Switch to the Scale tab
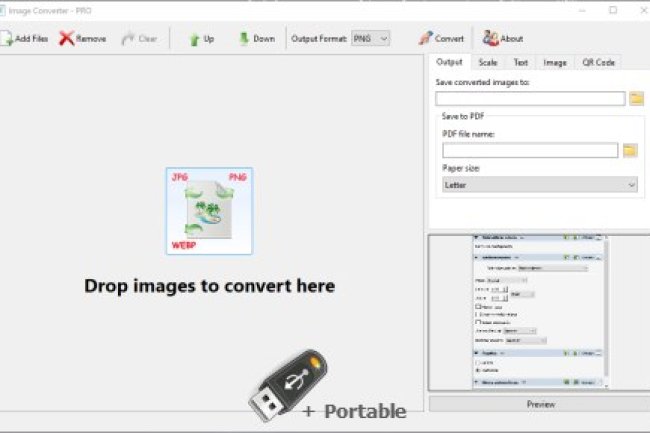The width and height of the screenshot is (650, 433). [x=487, y=62]
